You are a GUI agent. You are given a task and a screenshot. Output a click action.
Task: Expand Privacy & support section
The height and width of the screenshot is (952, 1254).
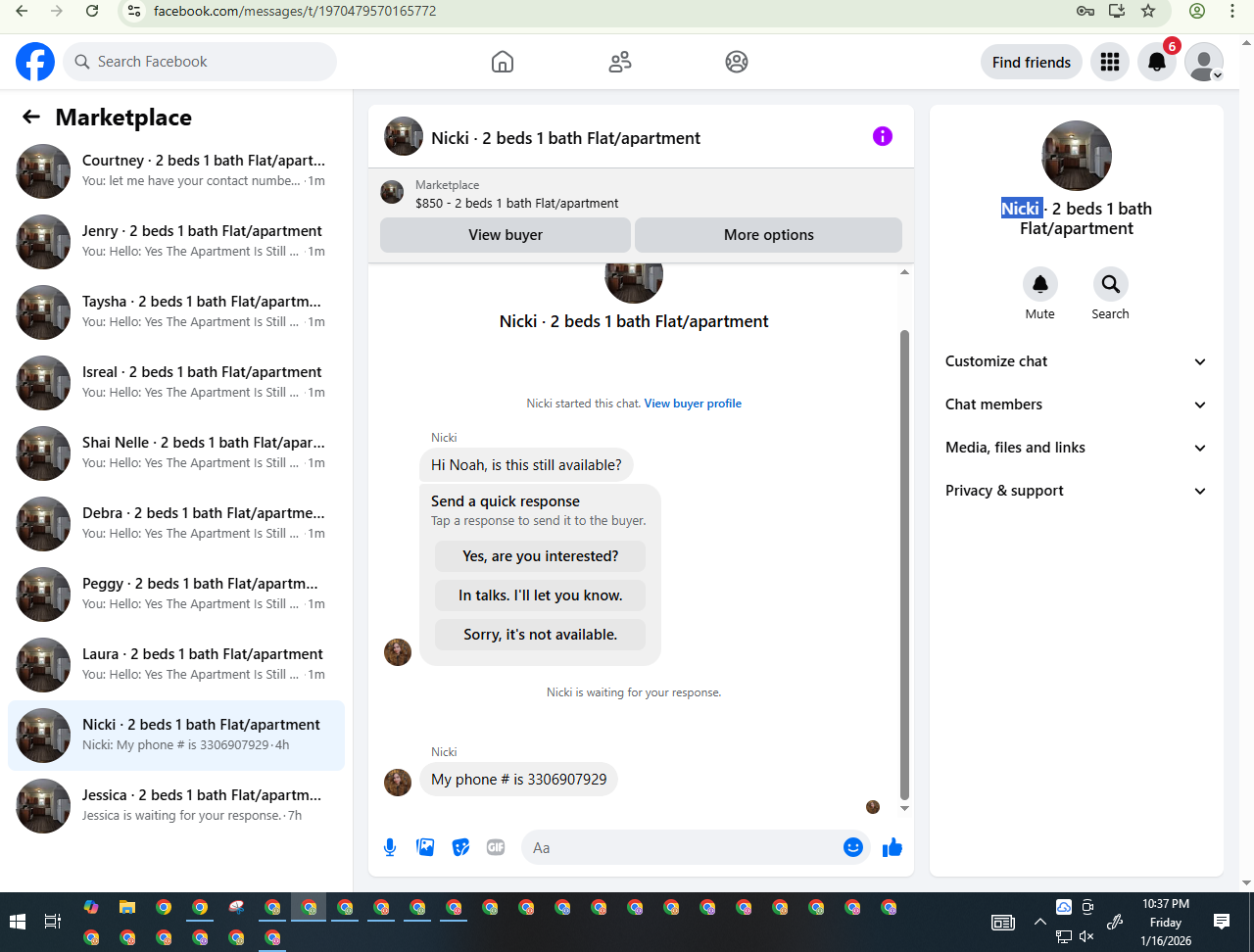coord(1076,491)
